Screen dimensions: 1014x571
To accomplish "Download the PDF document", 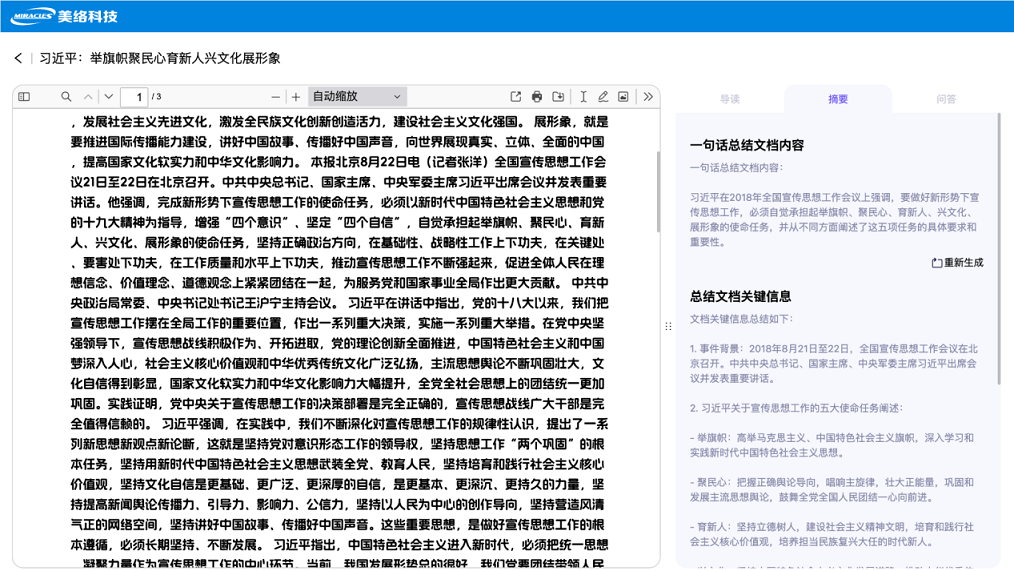I will pyautogui.click(x=558, y=97).
